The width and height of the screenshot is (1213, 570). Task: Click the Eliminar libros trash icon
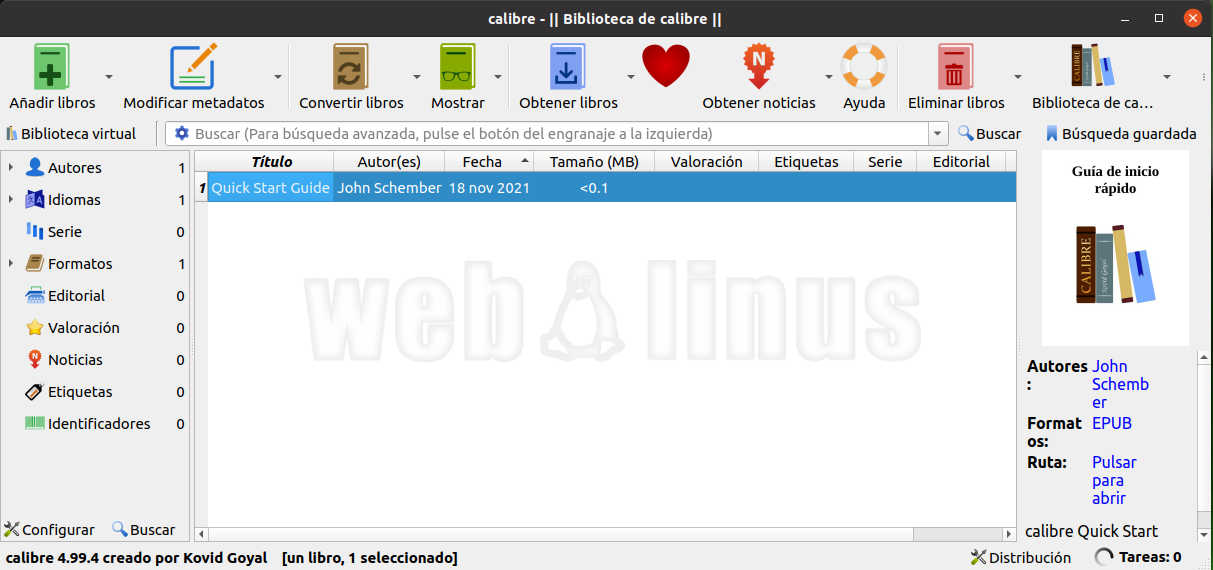point(956,67)
